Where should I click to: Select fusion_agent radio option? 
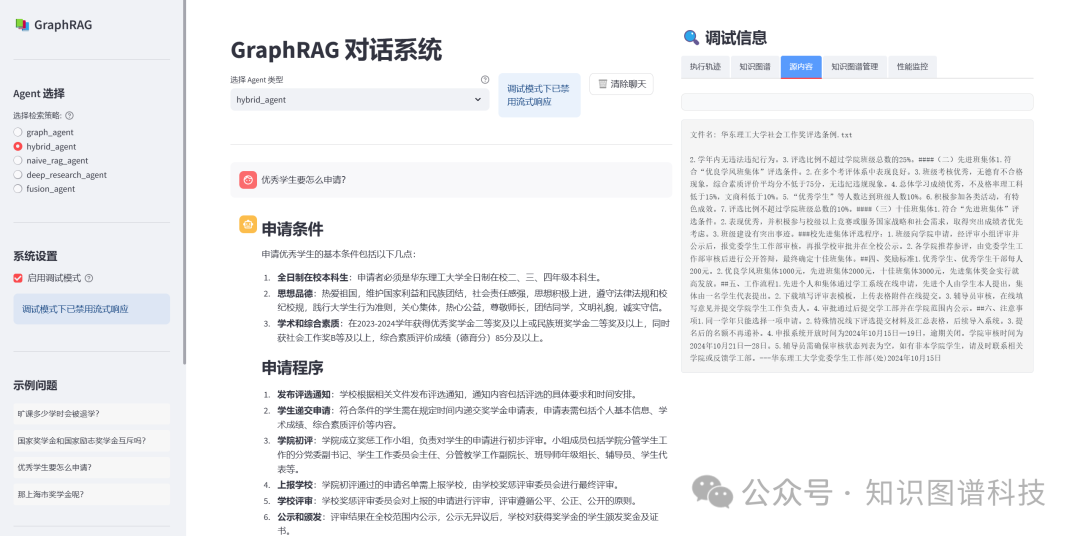pyautogui.click(x=44, y=189)
